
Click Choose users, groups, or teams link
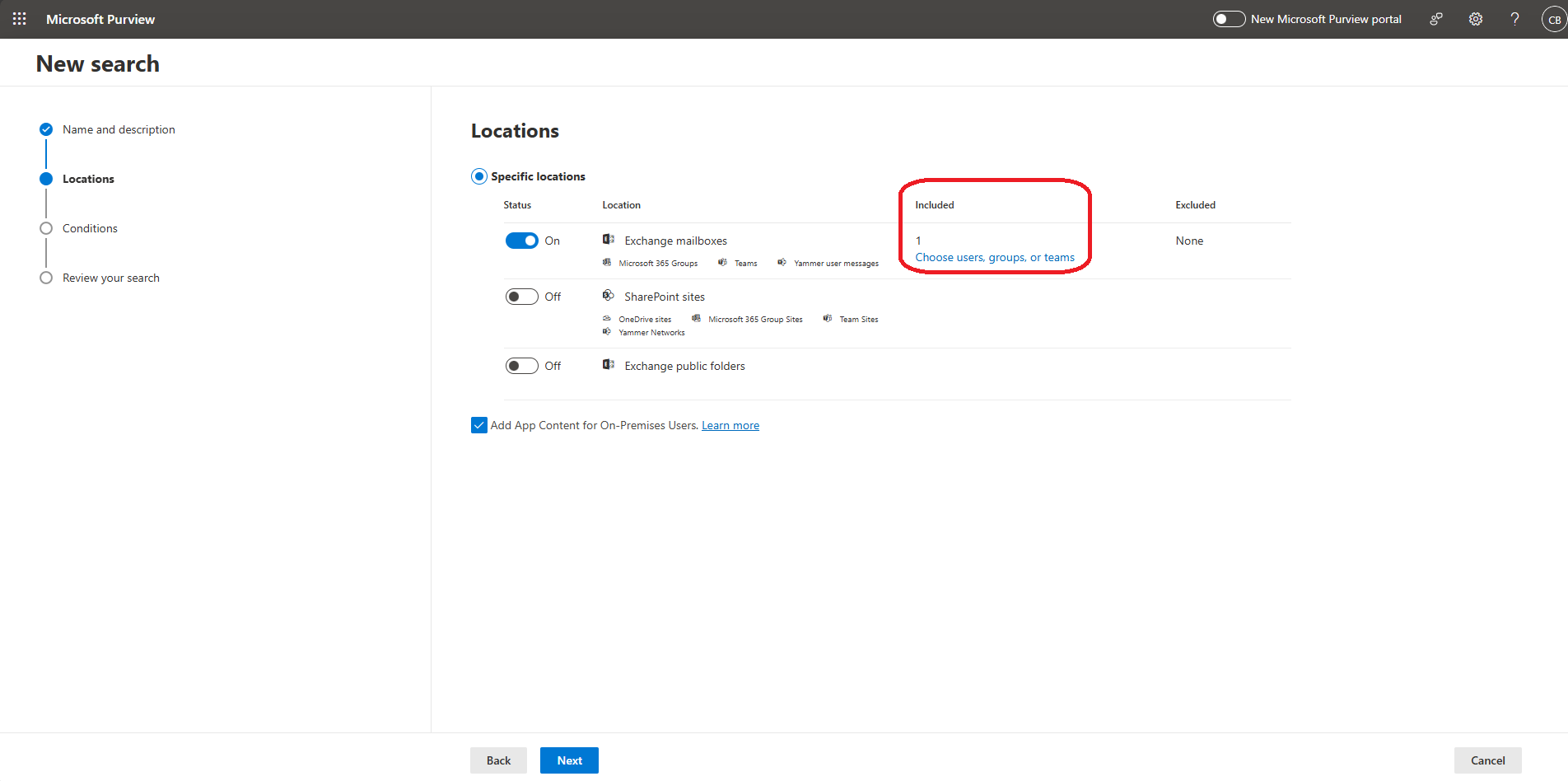[x=995, y=257]
